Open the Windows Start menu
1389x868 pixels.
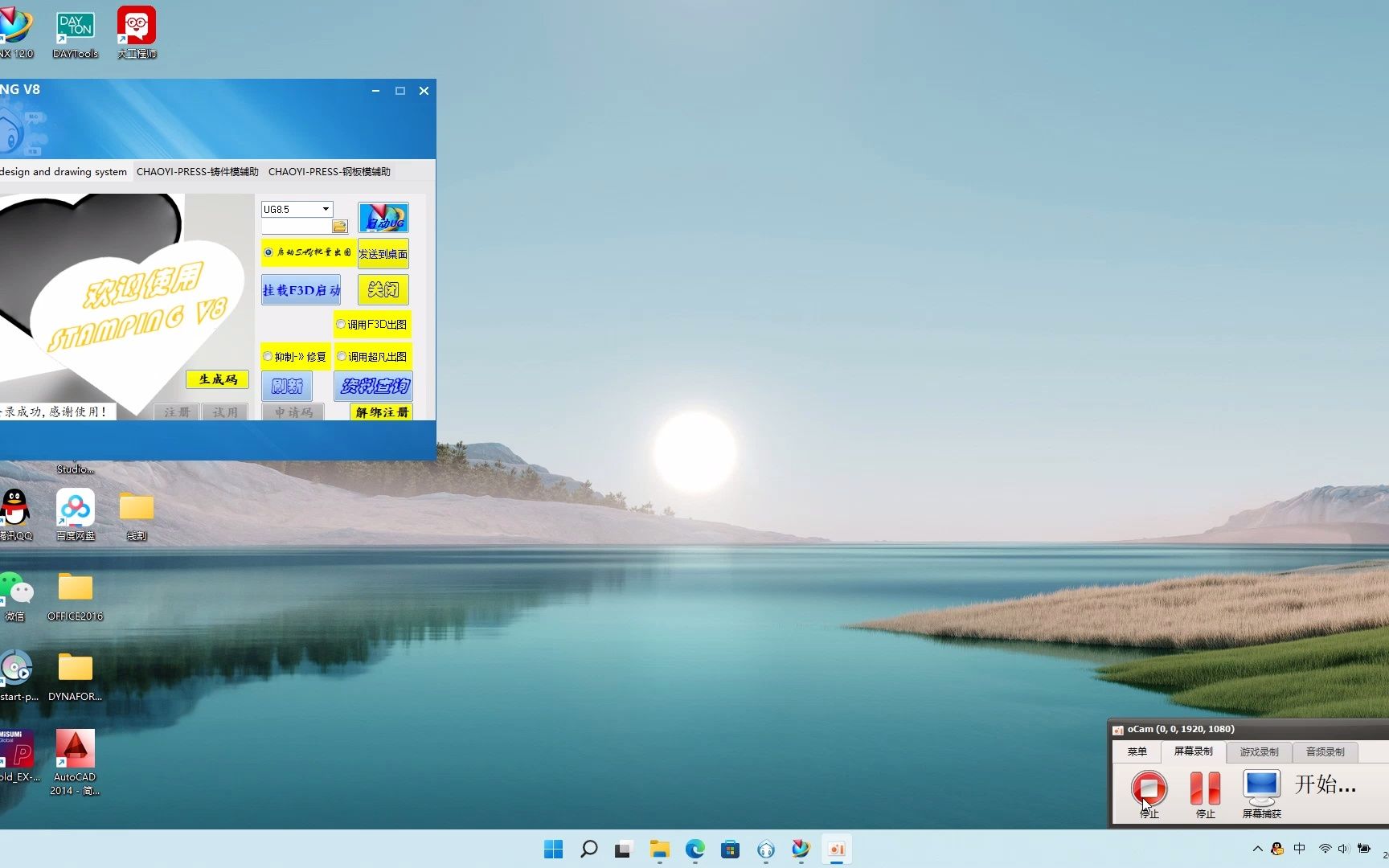click(x=554, y=850)
